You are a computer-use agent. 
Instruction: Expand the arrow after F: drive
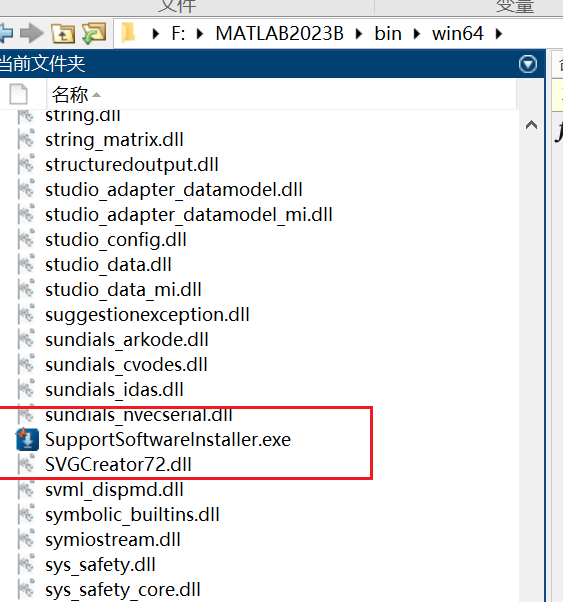click(x=199, y=34)
